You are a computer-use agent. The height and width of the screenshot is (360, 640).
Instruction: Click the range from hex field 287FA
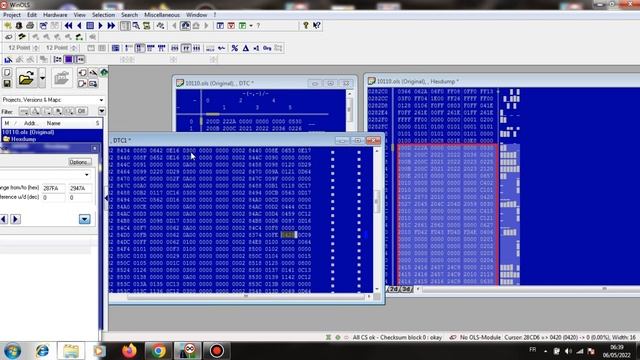click(53, 188)
